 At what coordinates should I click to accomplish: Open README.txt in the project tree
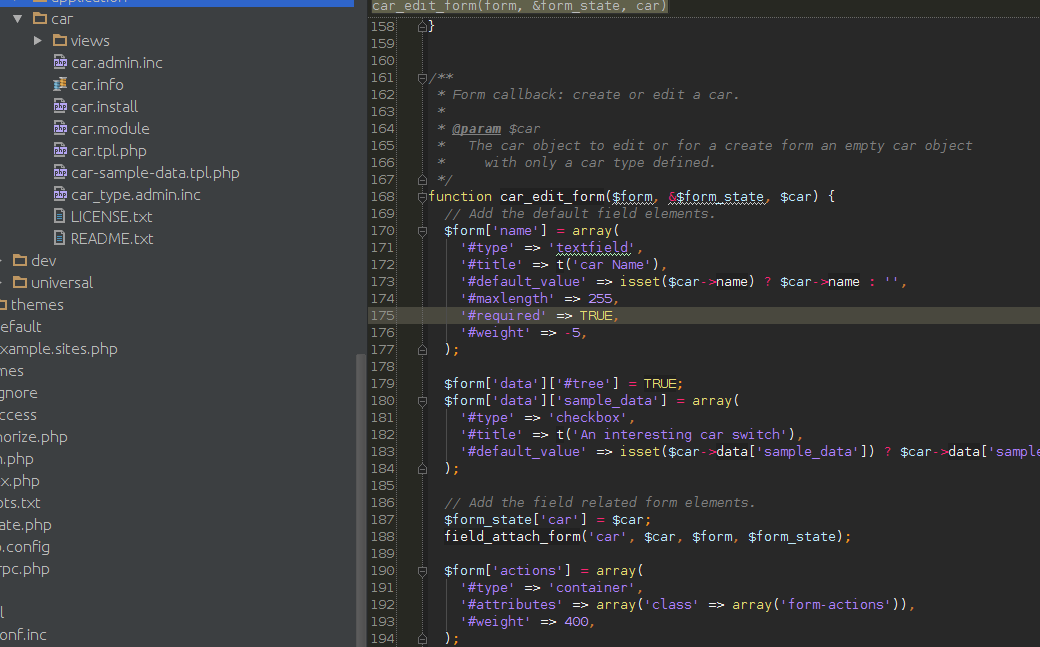pos(111,238)
